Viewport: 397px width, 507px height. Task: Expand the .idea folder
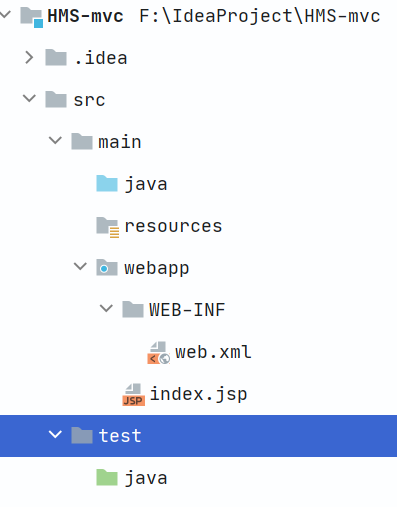pos(29,58)
